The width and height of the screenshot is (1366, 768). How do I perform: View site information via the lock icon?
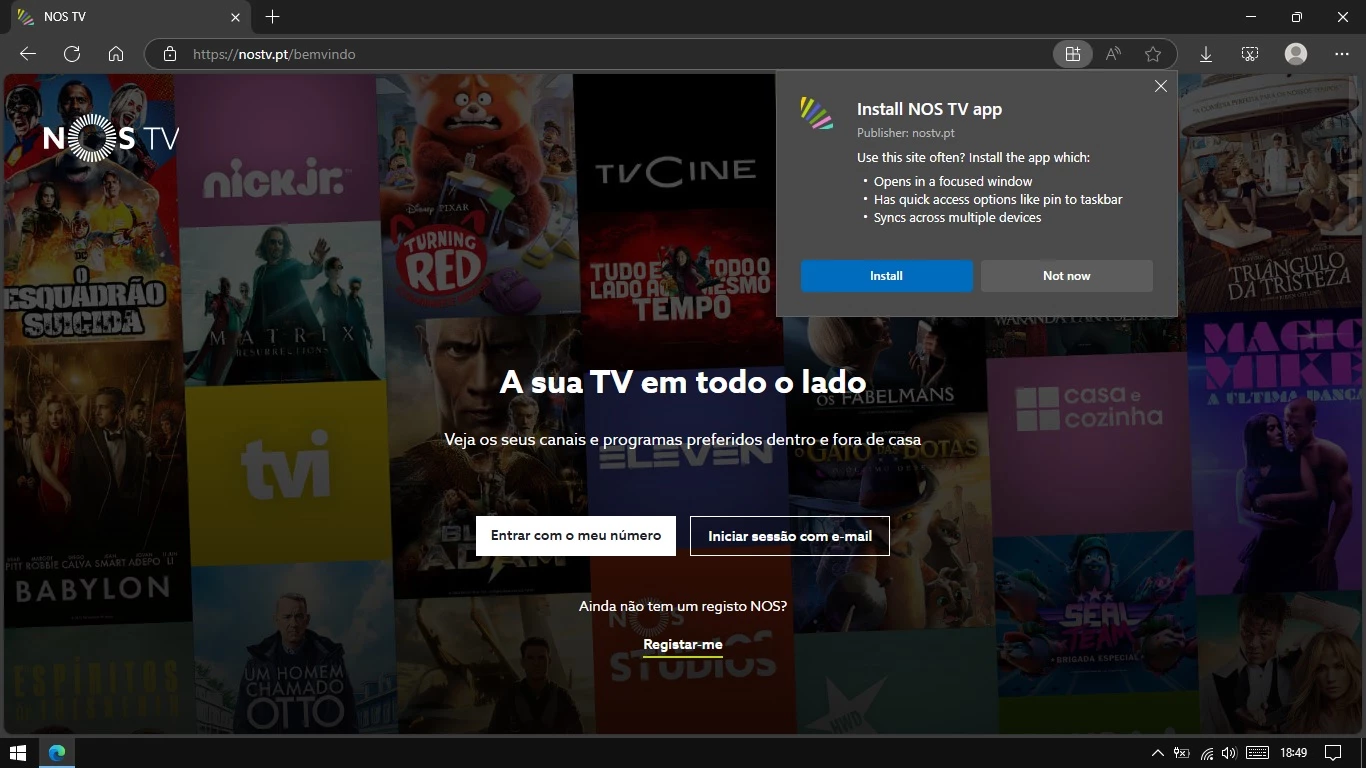tap(170, 54)
